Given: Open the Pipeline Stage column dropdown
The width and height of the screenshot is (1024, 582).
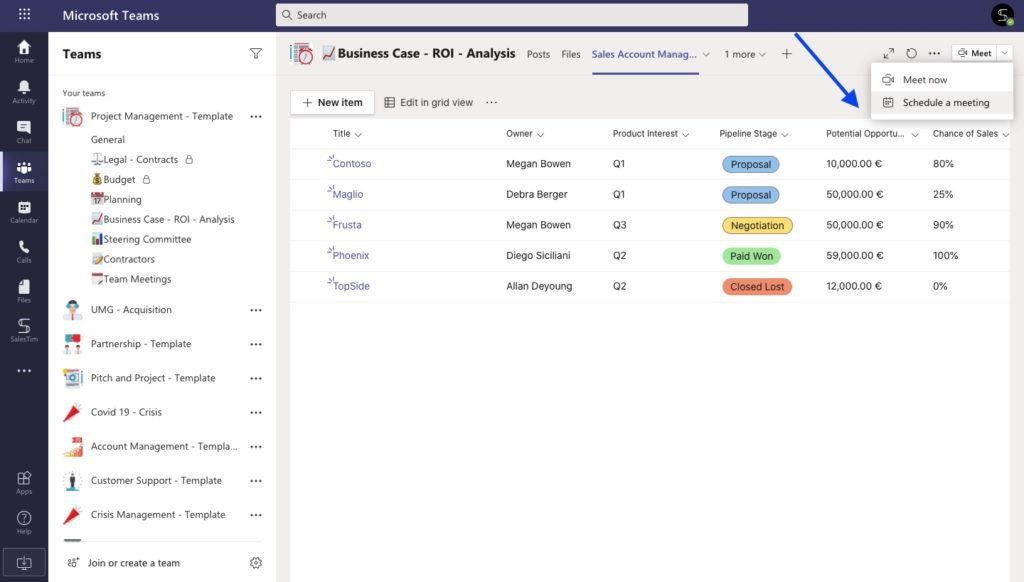Looking at the screenshot, I should click(x=785, y=135).
